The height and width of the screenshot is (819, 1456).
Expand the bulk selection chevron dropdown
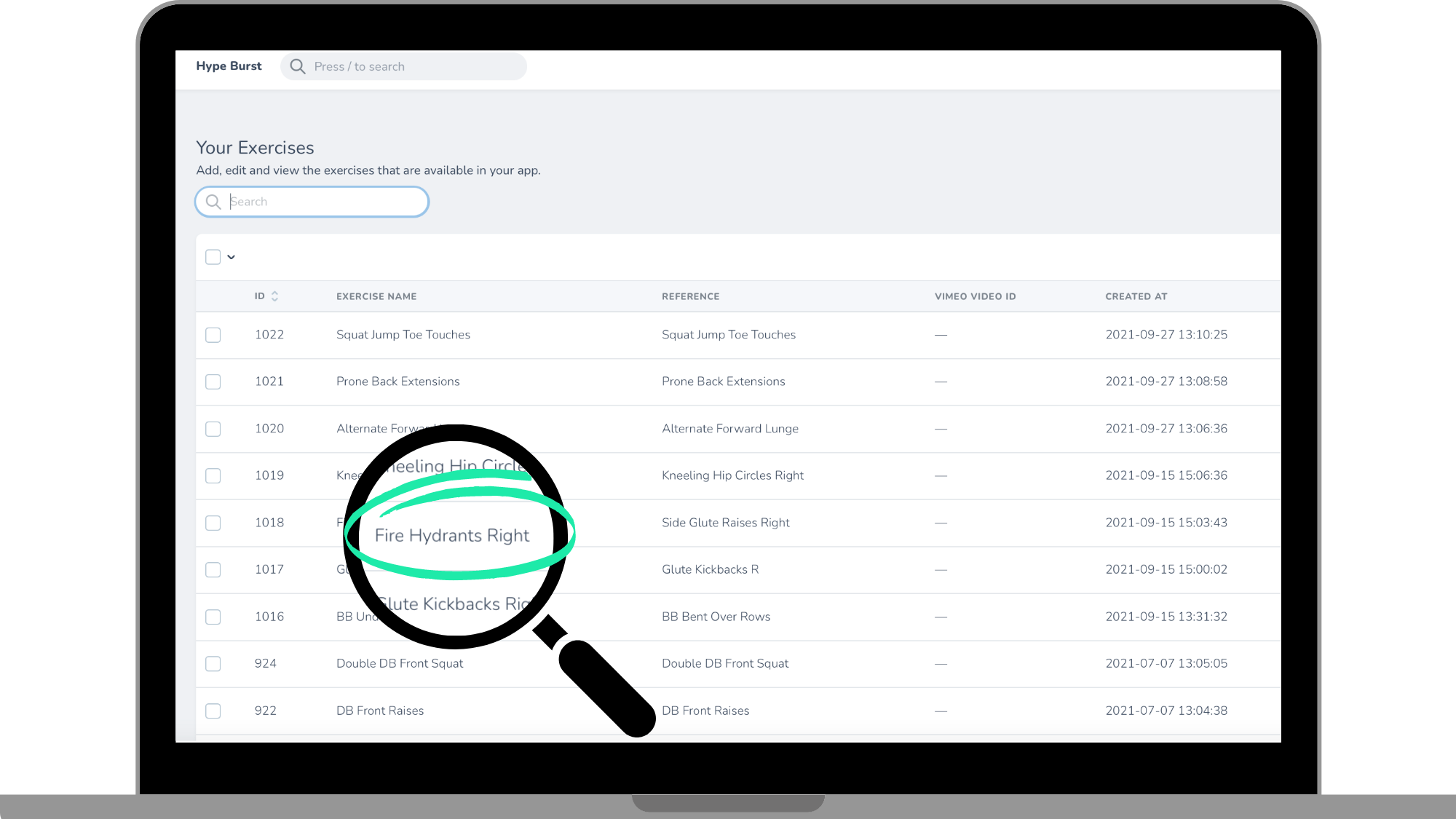232,257
